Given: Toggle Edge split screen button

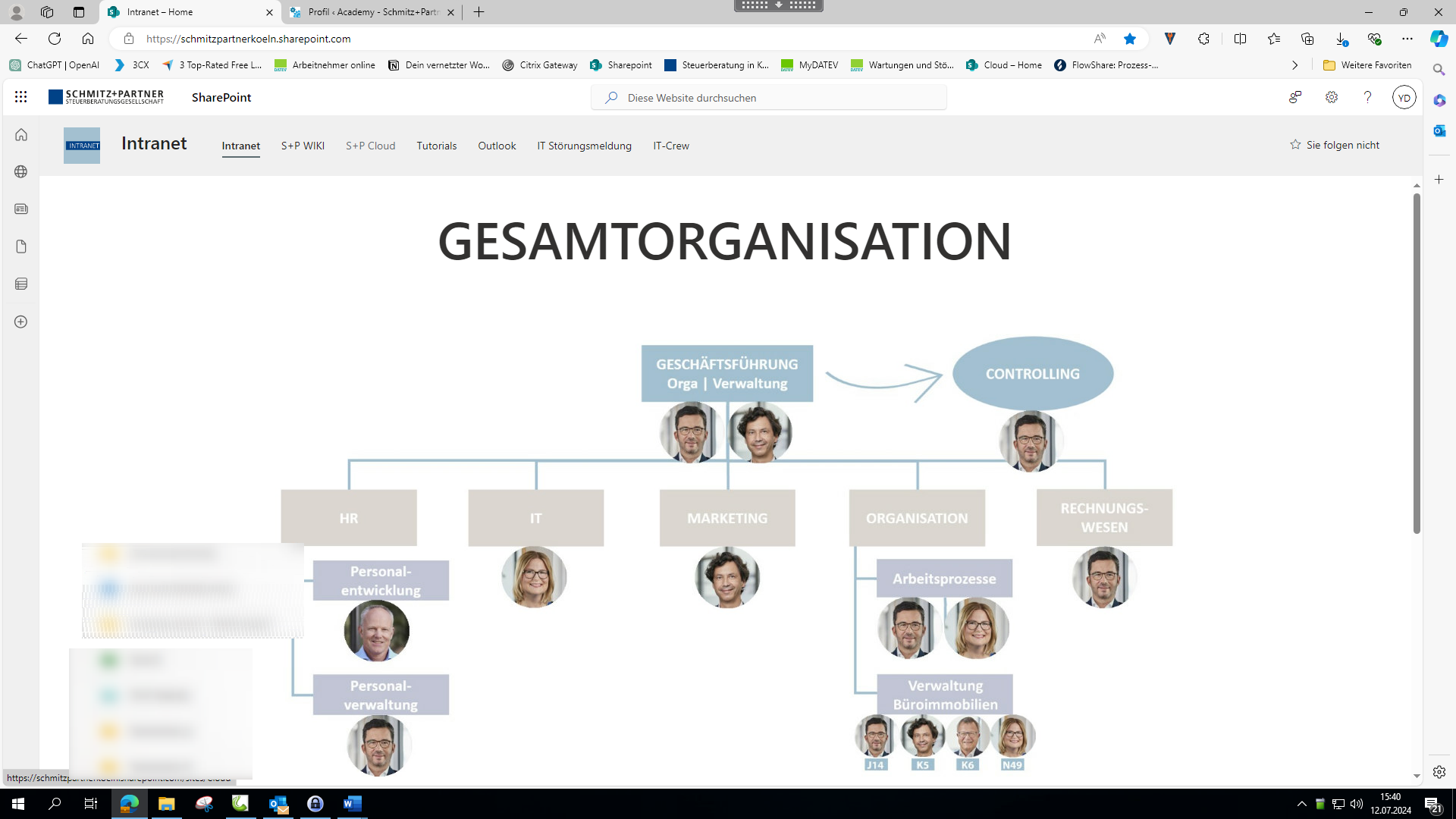Looking at the screenshot, I should pyautogui.click(x=1240, y=39).
